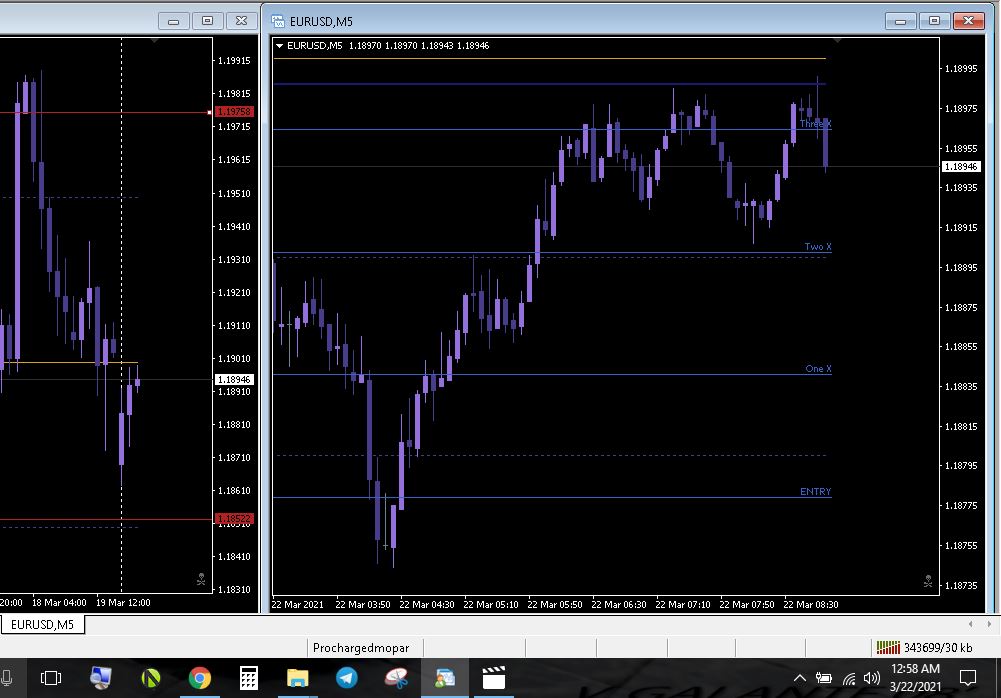Open the clock and date panel

(914, 678)
